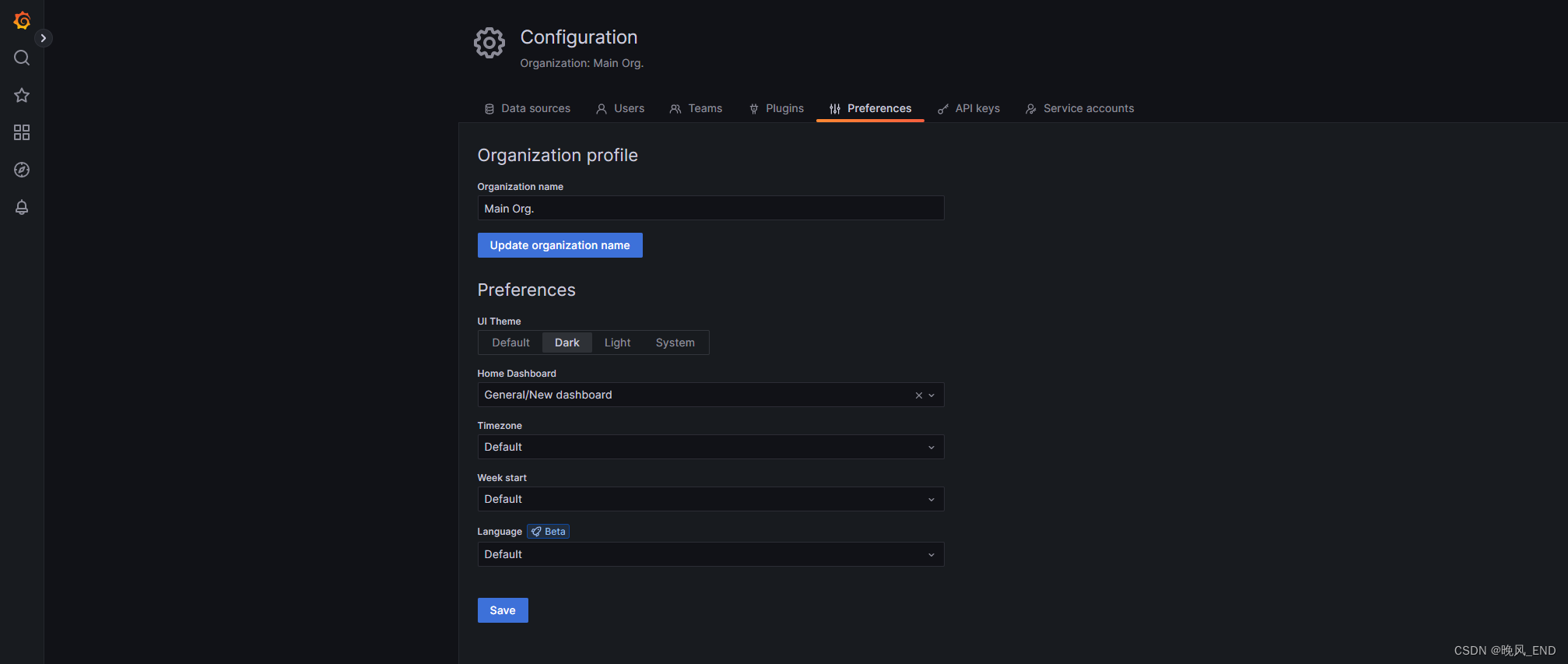Expand the sidebar navigation menu arrow
The width and height of the screenshot is (1568, 664).
point(44,37)
